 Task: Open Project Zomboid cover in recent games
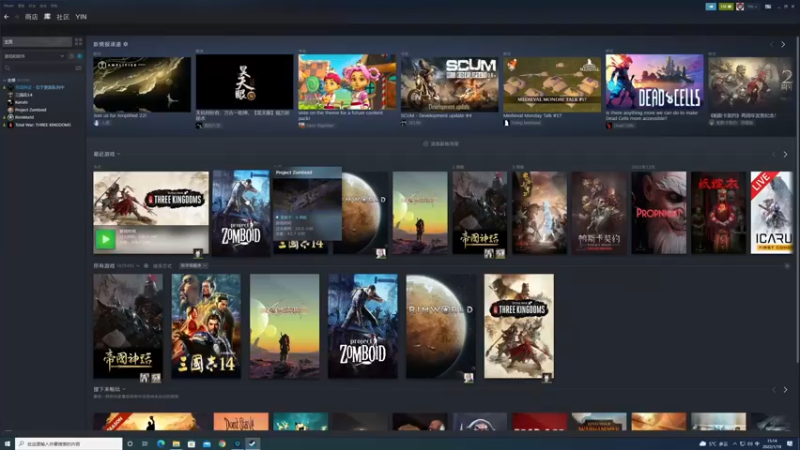(x=241, y=213)
